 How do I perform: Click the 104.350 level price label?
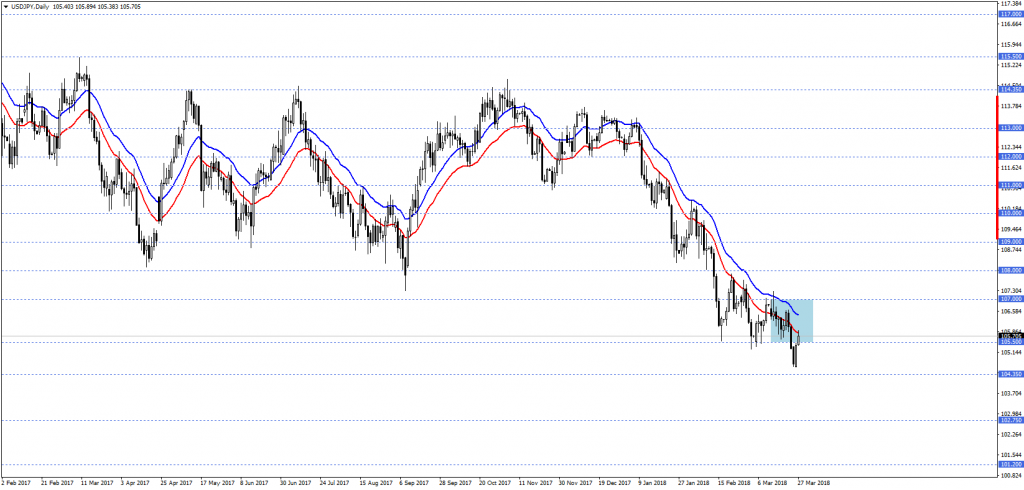tap(1010, 374)
